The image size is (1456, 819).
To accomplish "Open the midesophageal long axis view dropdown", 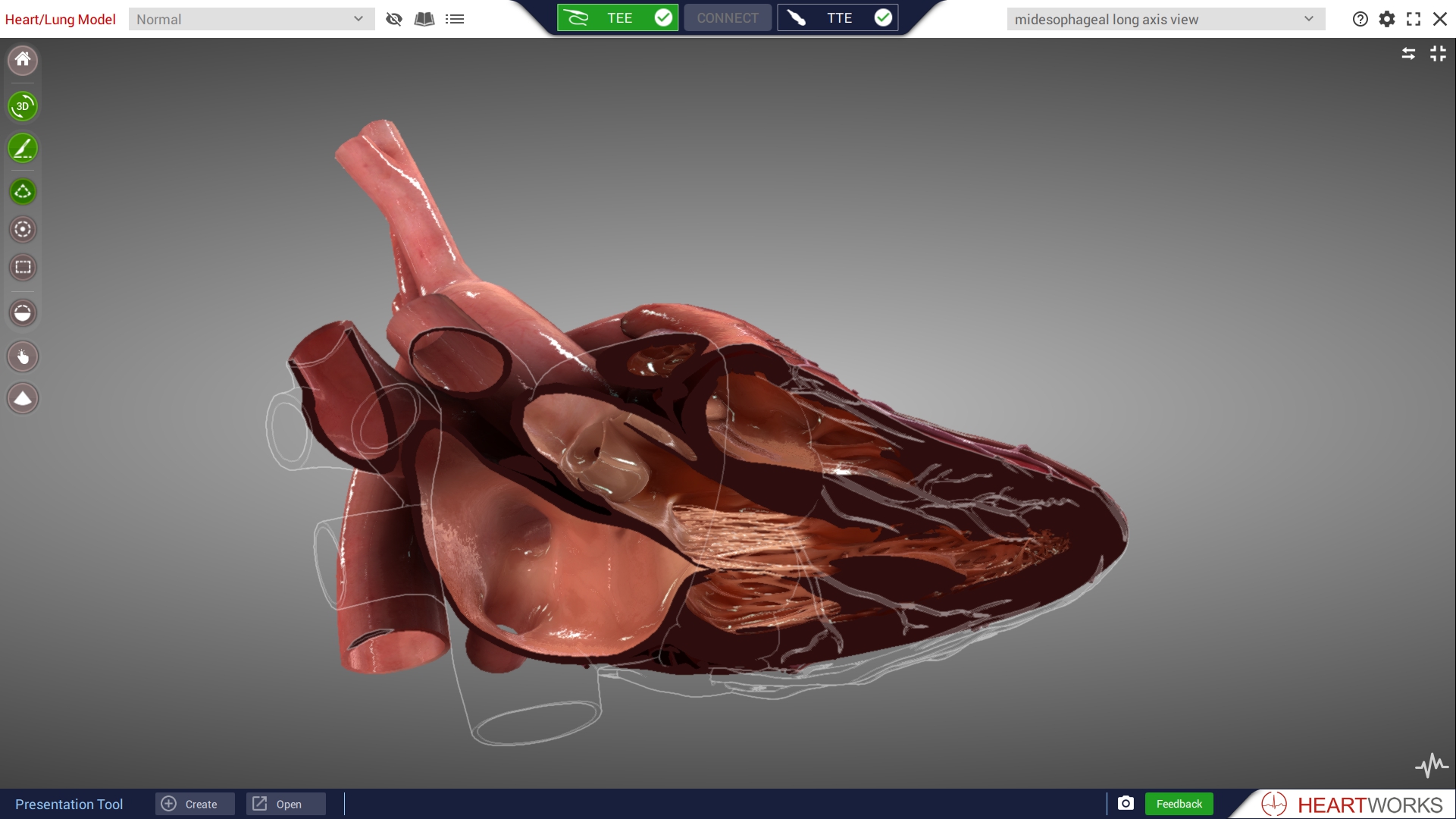I will (1166, 19).
